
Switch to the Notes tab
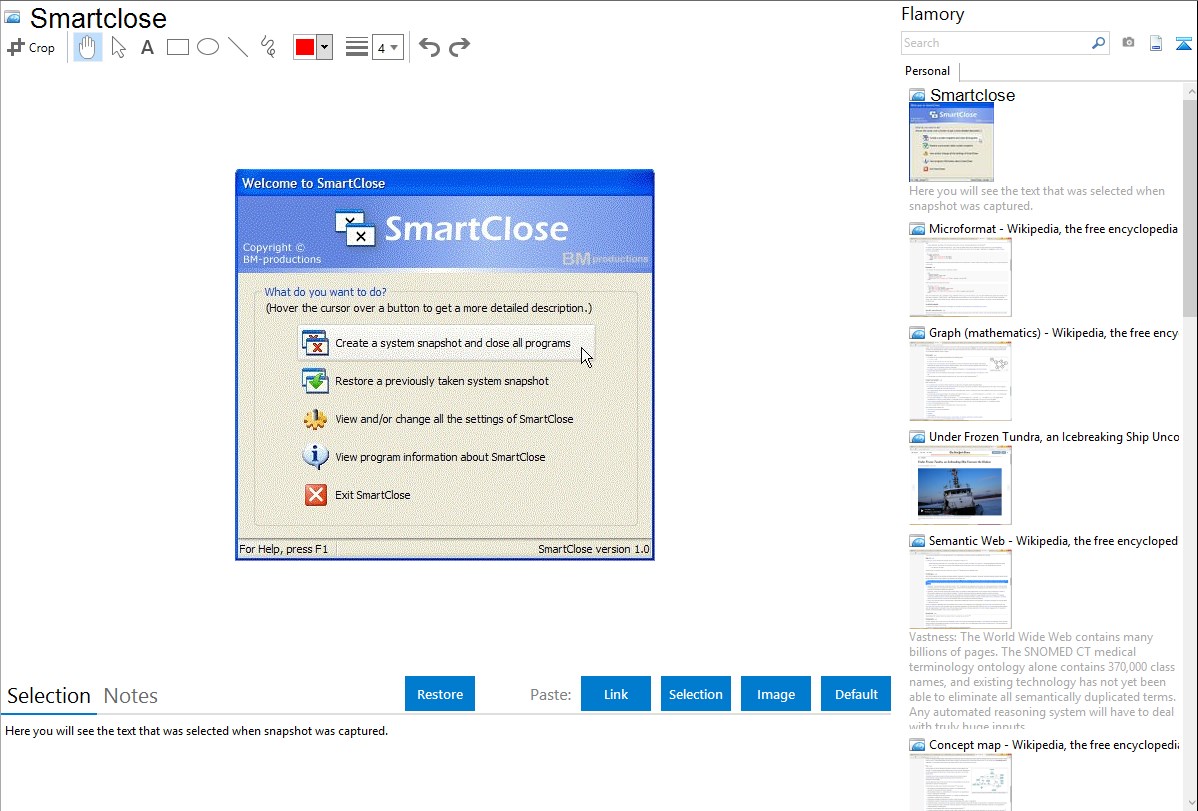[x=131, y=696]
